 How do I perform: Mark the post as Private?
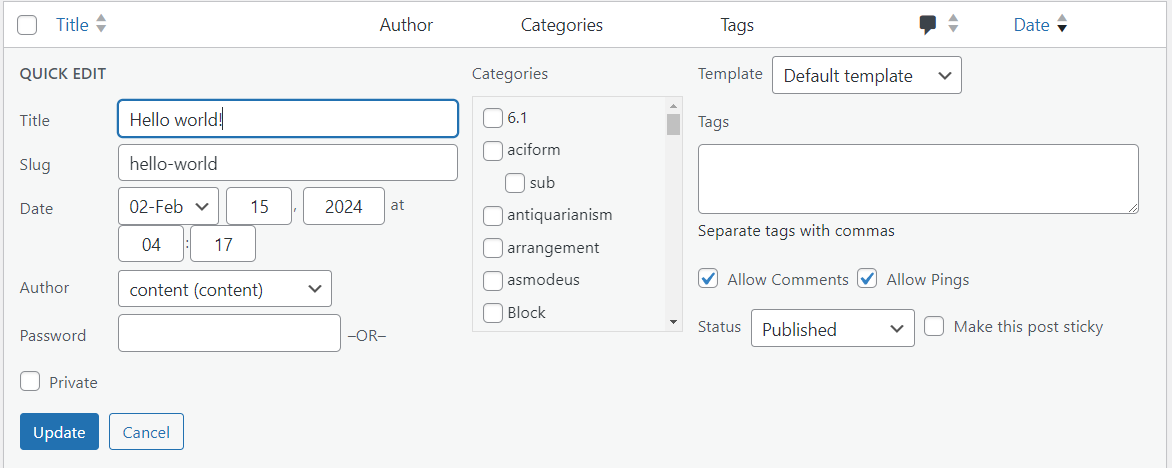[x=30, y=382]
